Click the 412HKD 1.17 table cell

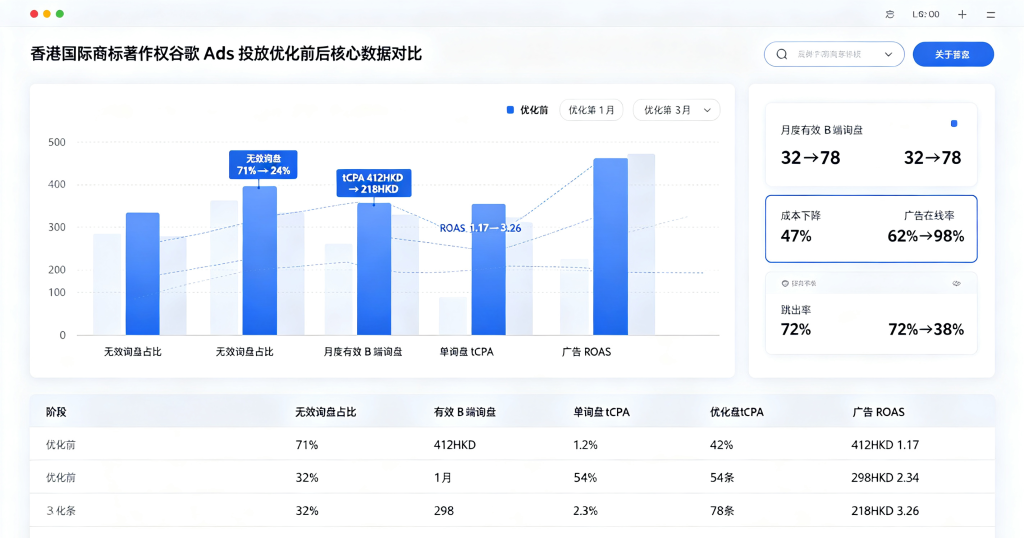[x=885, y=445]
